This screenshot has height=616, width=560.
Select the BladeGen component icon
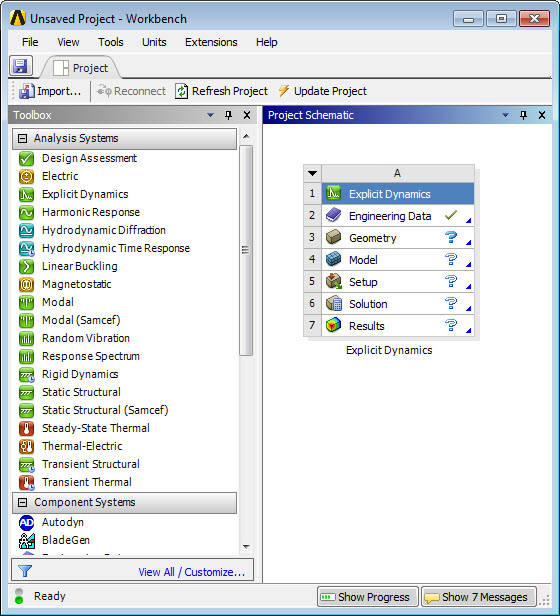pos(26,541)
